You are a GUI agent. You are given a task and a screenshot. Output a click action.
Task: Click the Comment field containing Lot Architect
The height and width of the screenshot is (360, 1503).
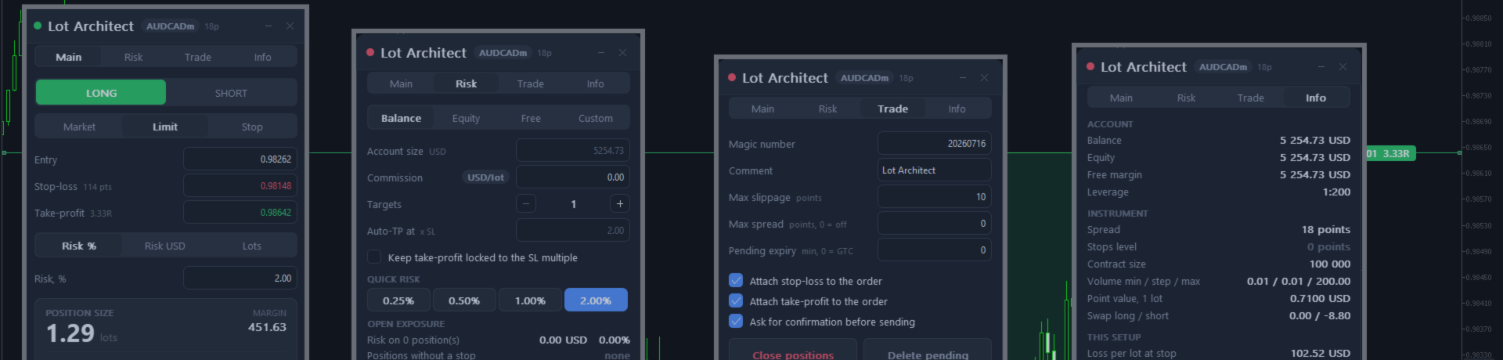tap(935, 171)
